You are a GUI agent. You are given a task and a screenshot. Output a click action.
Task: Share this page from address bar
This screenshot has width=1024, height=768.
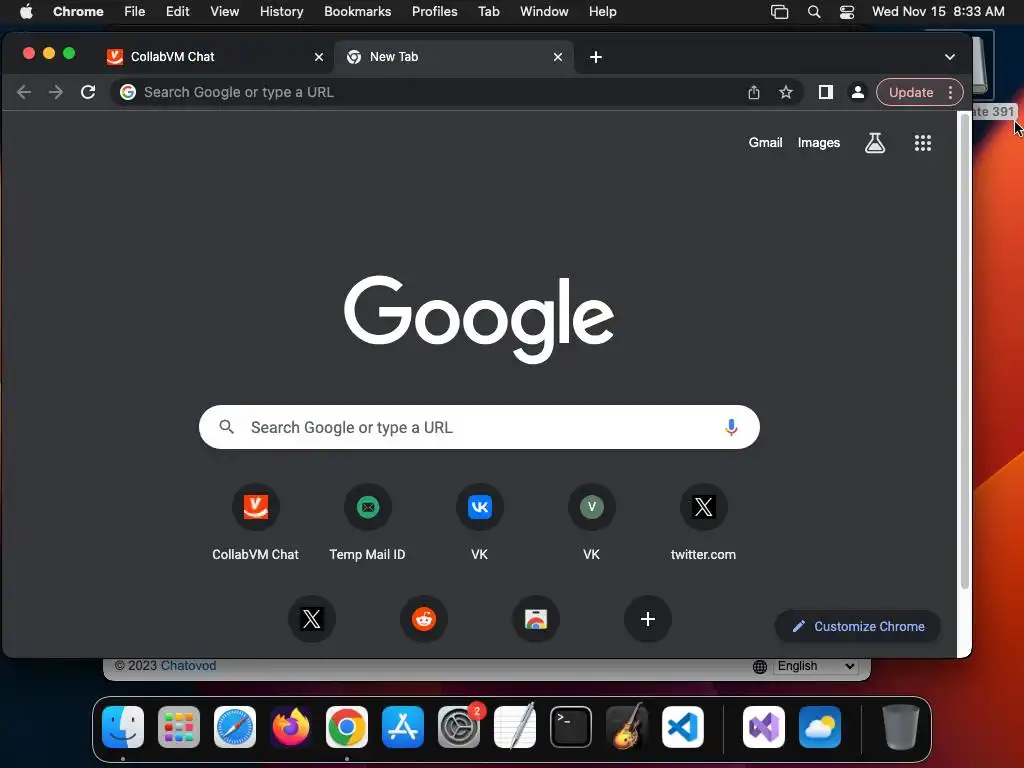(x=754, y=92)
